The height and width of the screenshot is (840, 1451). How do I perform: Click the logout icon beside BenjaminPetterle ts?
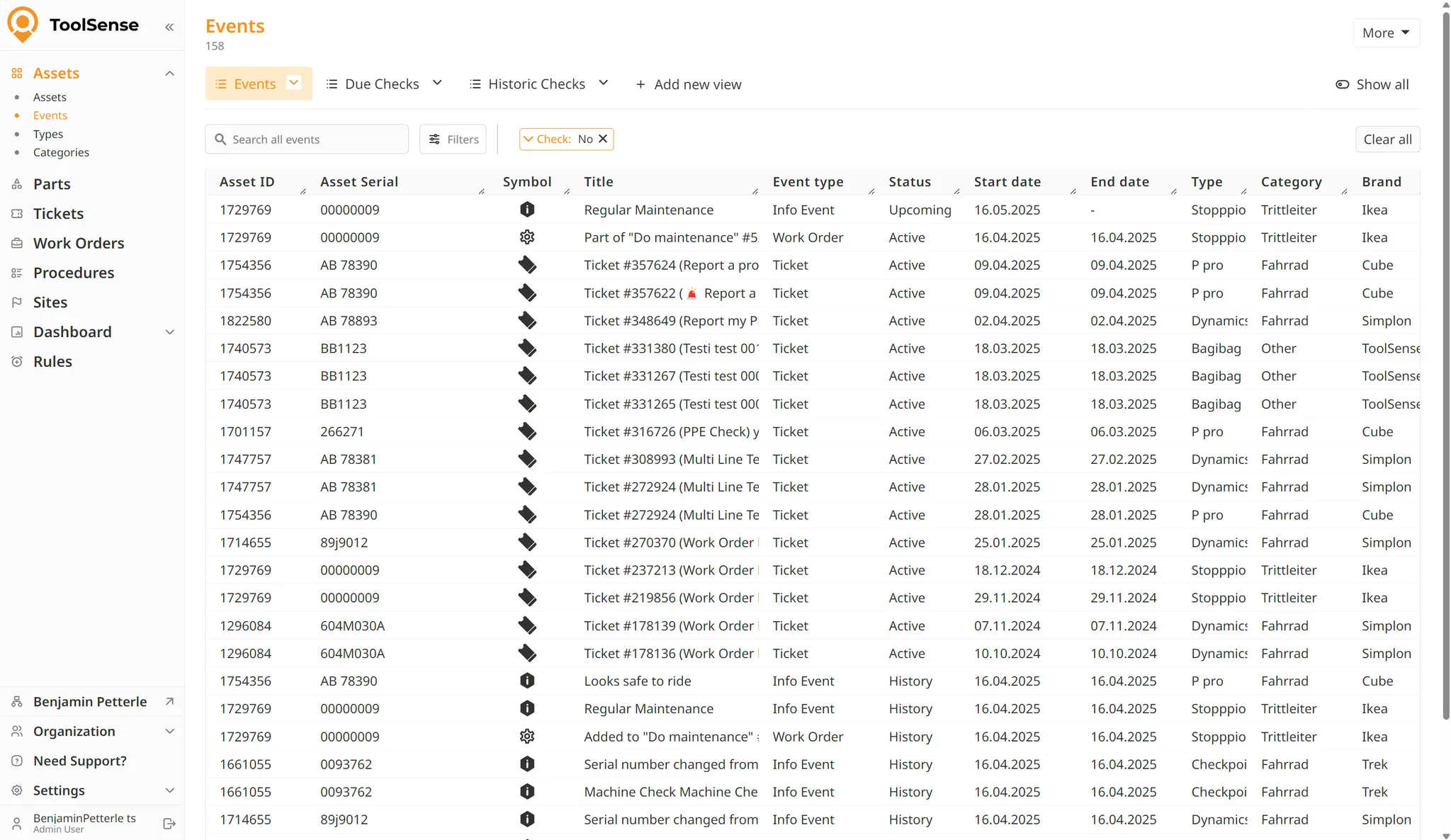coord(169,824)
